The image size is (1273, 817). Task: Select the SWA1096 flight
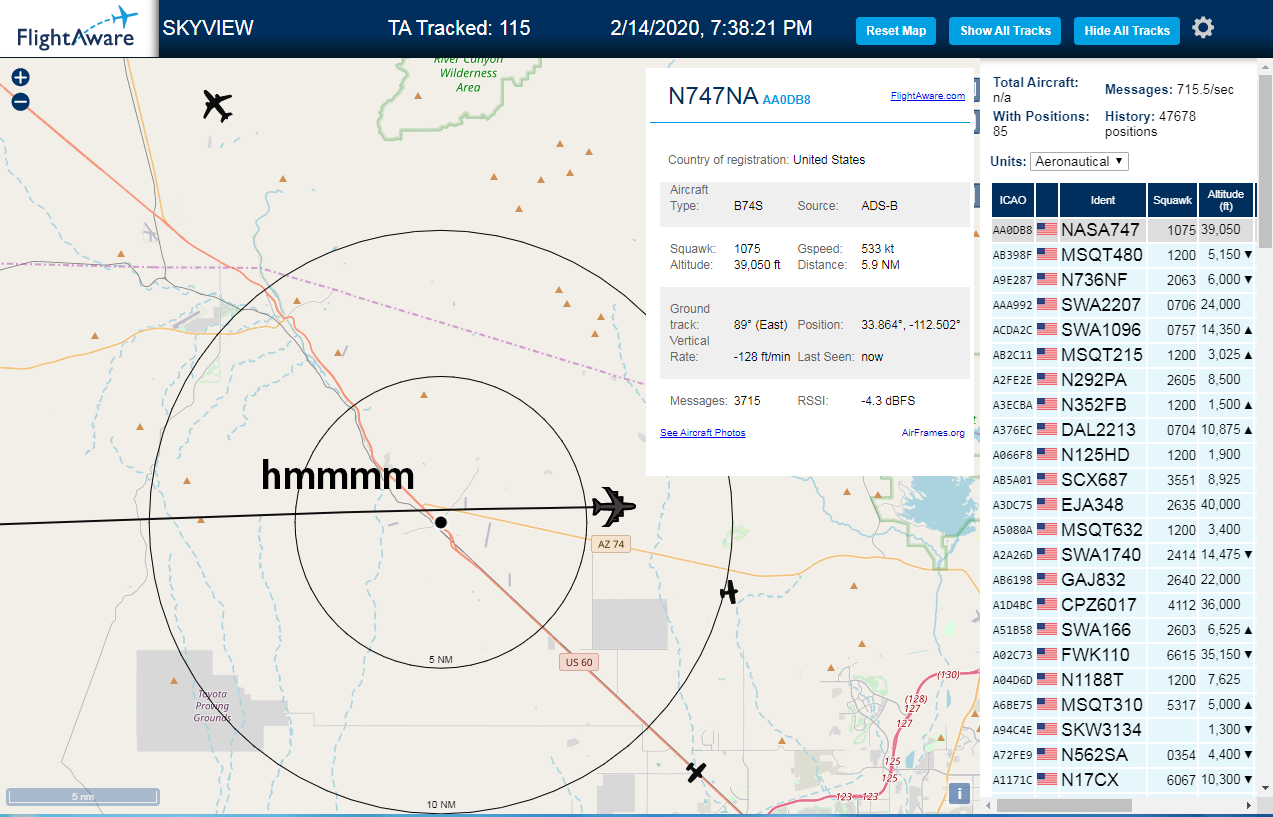[1122, 330]
